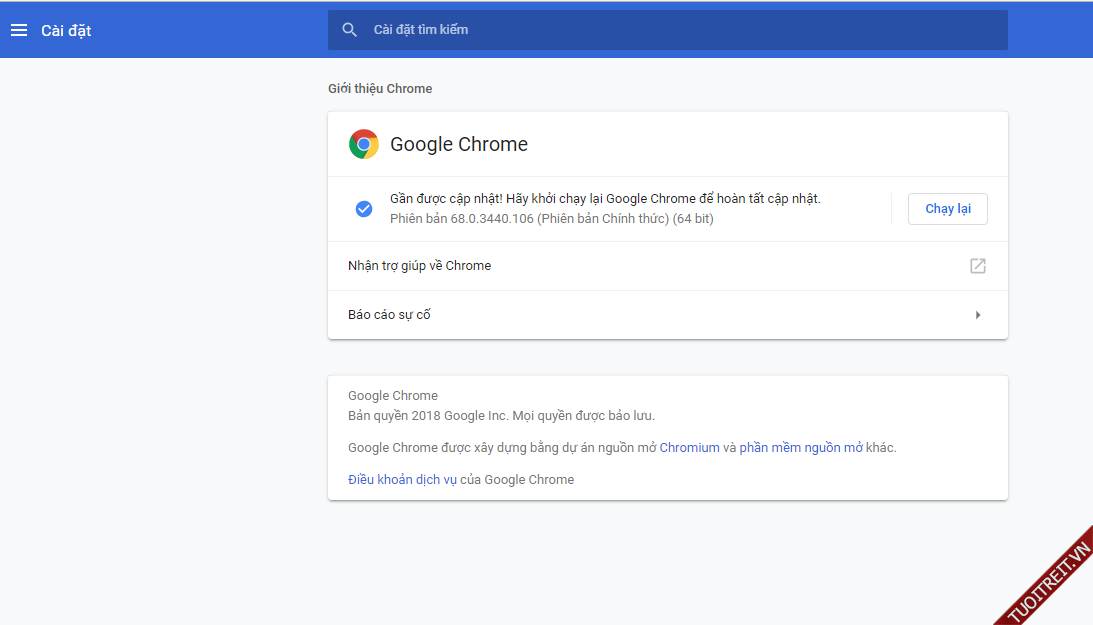Open Điều khoản dịch vụ link

(x=402, y=480)
